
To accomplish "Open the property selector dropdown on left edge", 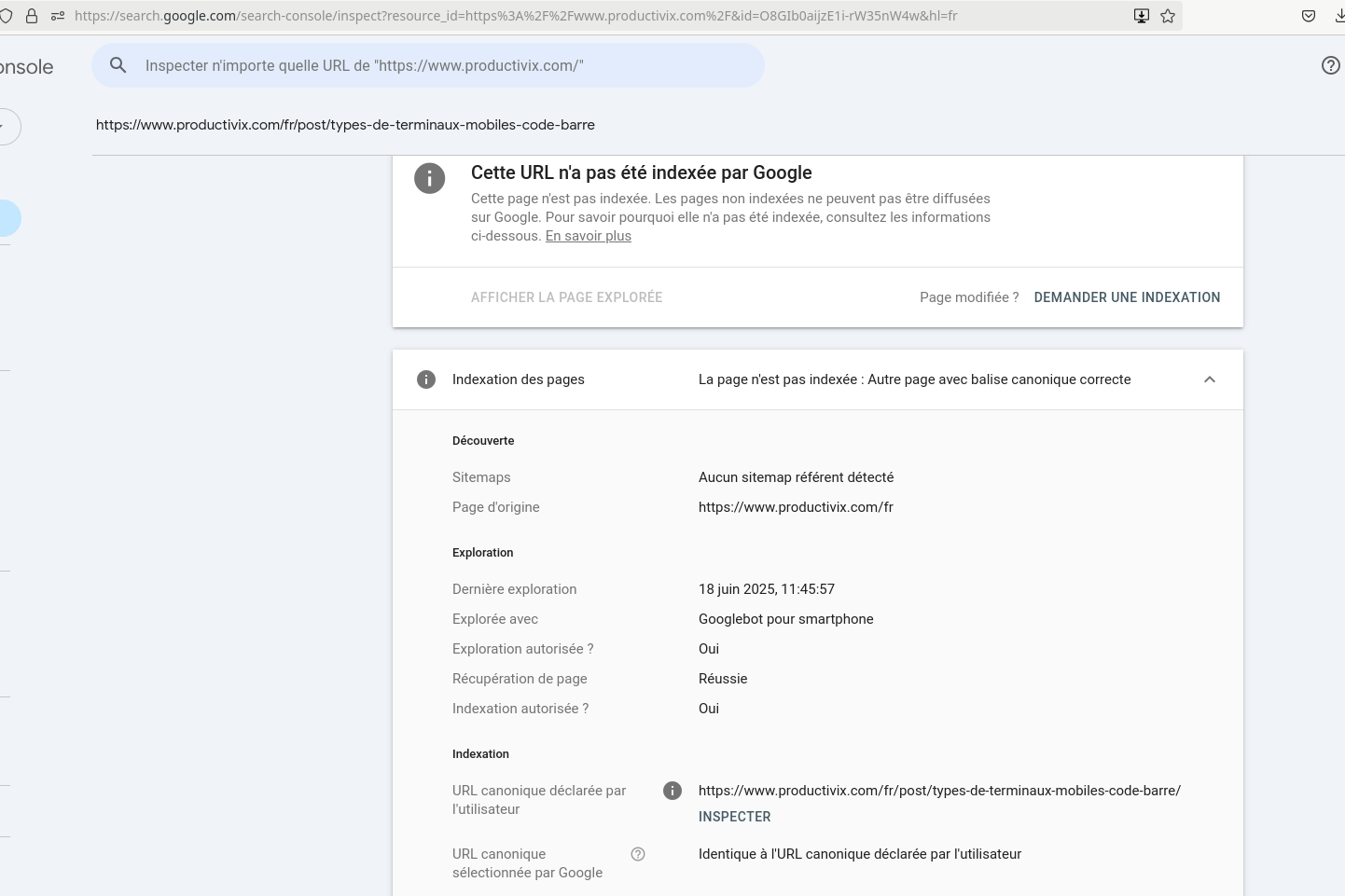I will tap(7, 127).
